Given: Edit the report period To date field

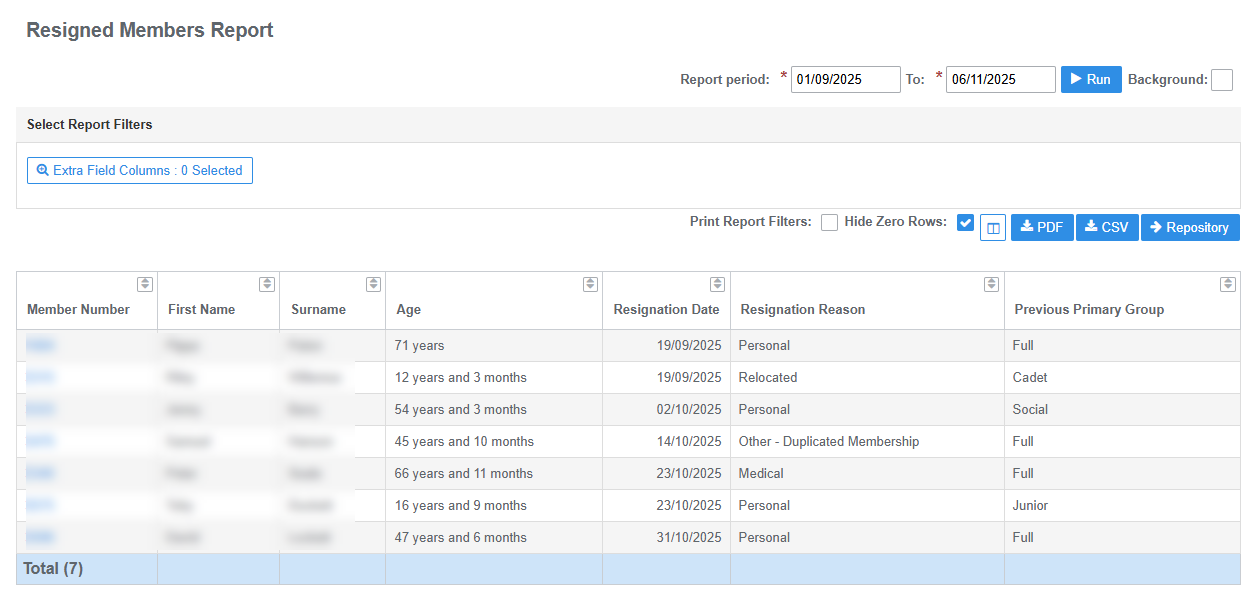Looking at the screenshot, I should point(1001,80).
